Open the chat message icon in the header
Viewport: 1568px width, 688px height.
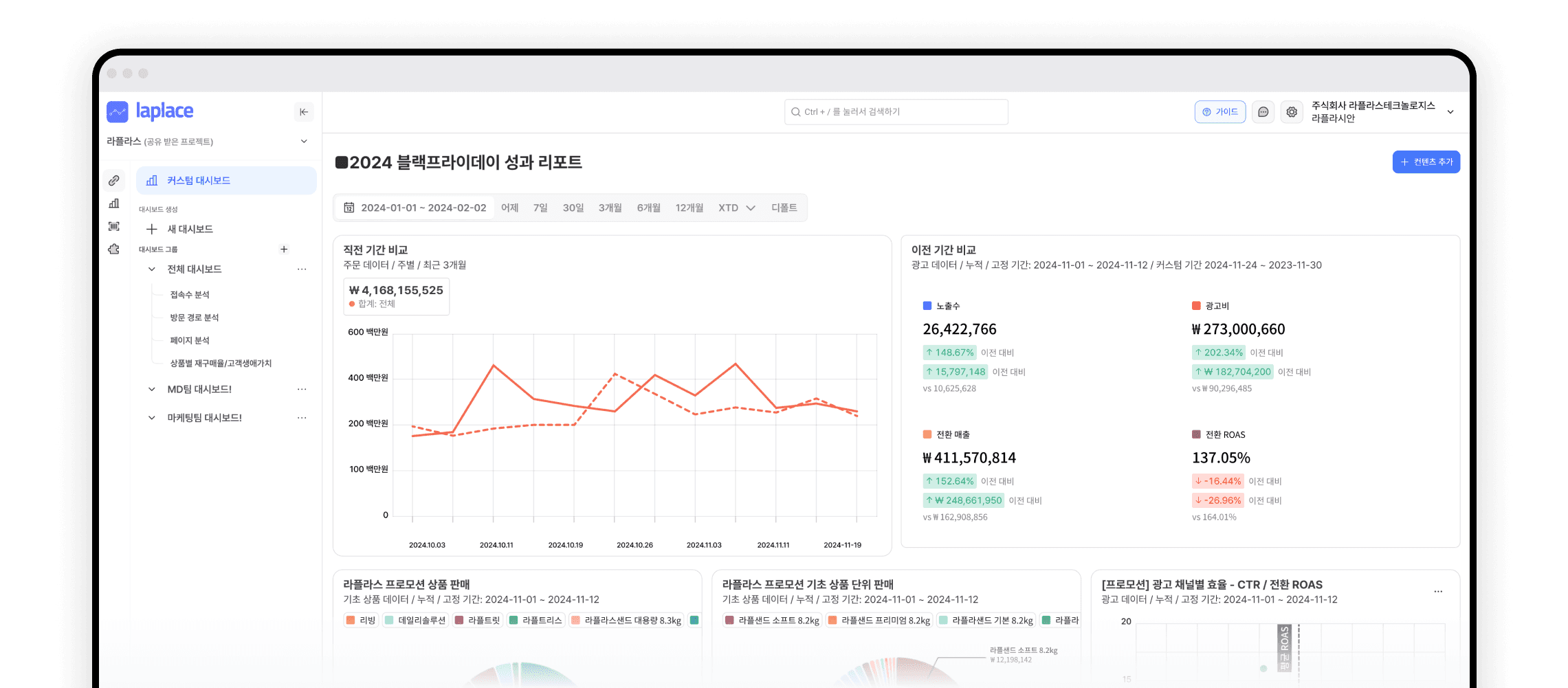pyautogui.click(x=1263, y=112)
